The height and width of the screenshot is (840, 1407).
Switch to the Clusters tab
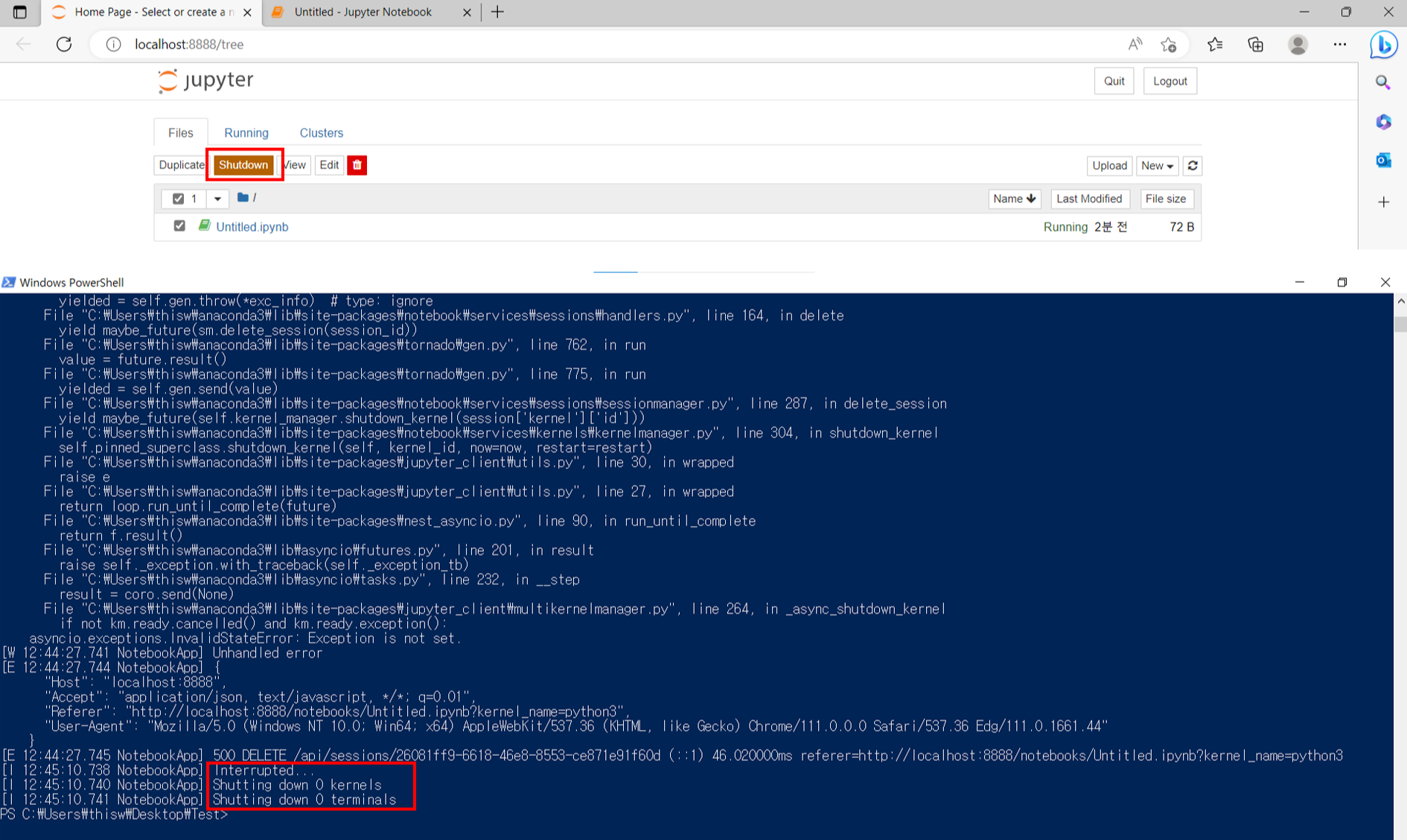click(322, 132)
